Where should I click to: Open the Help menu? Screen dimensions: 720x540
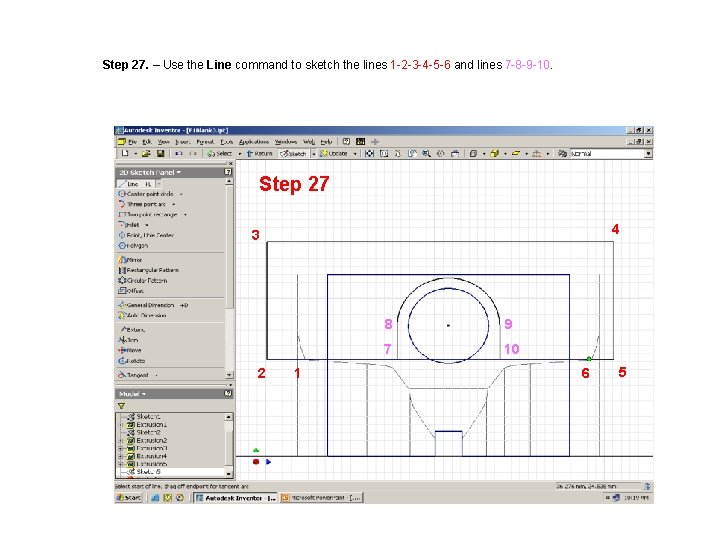coord(326,142)
